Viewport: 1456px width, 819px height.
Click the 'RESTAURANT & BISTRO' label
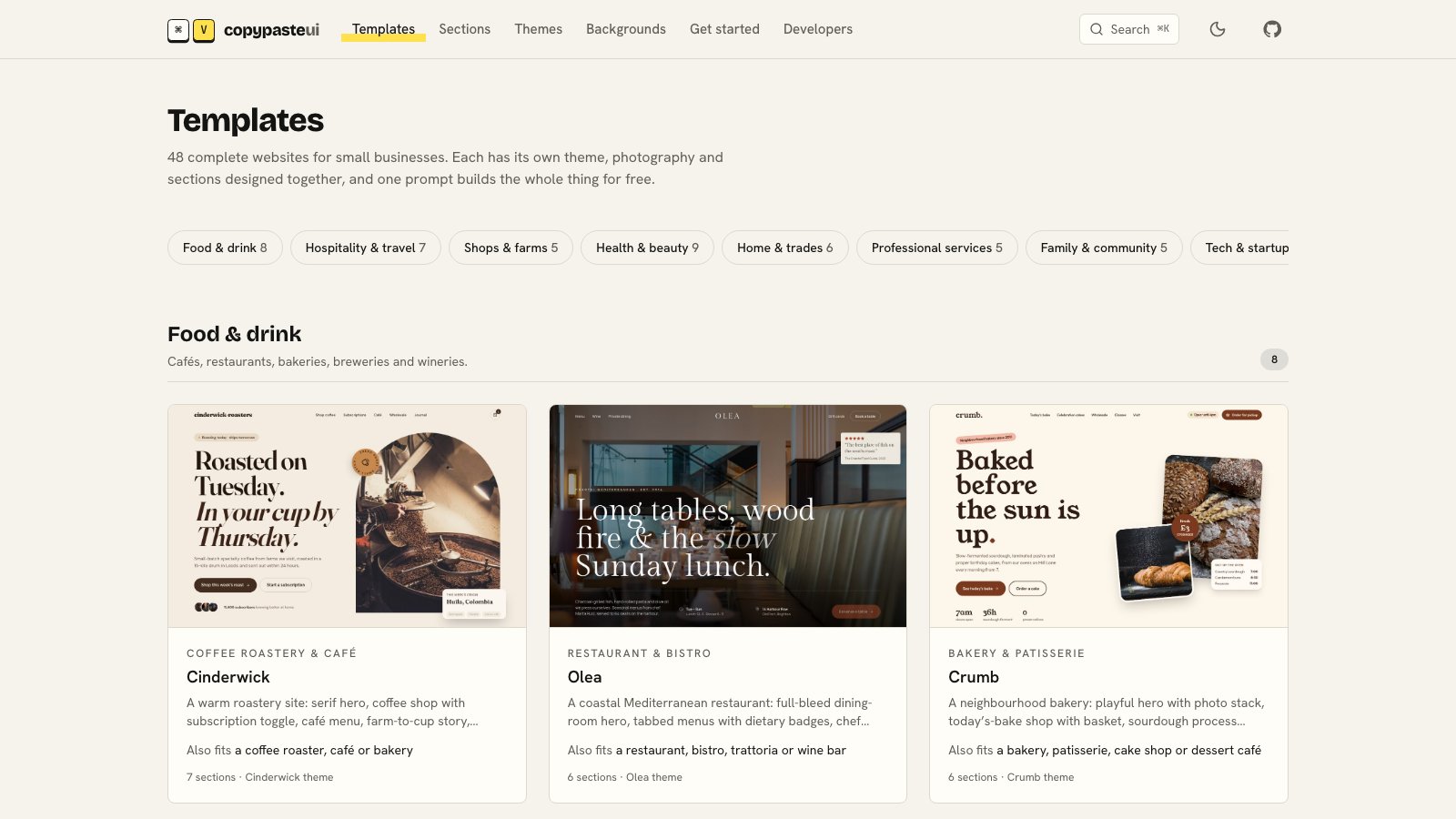point(639,653)
